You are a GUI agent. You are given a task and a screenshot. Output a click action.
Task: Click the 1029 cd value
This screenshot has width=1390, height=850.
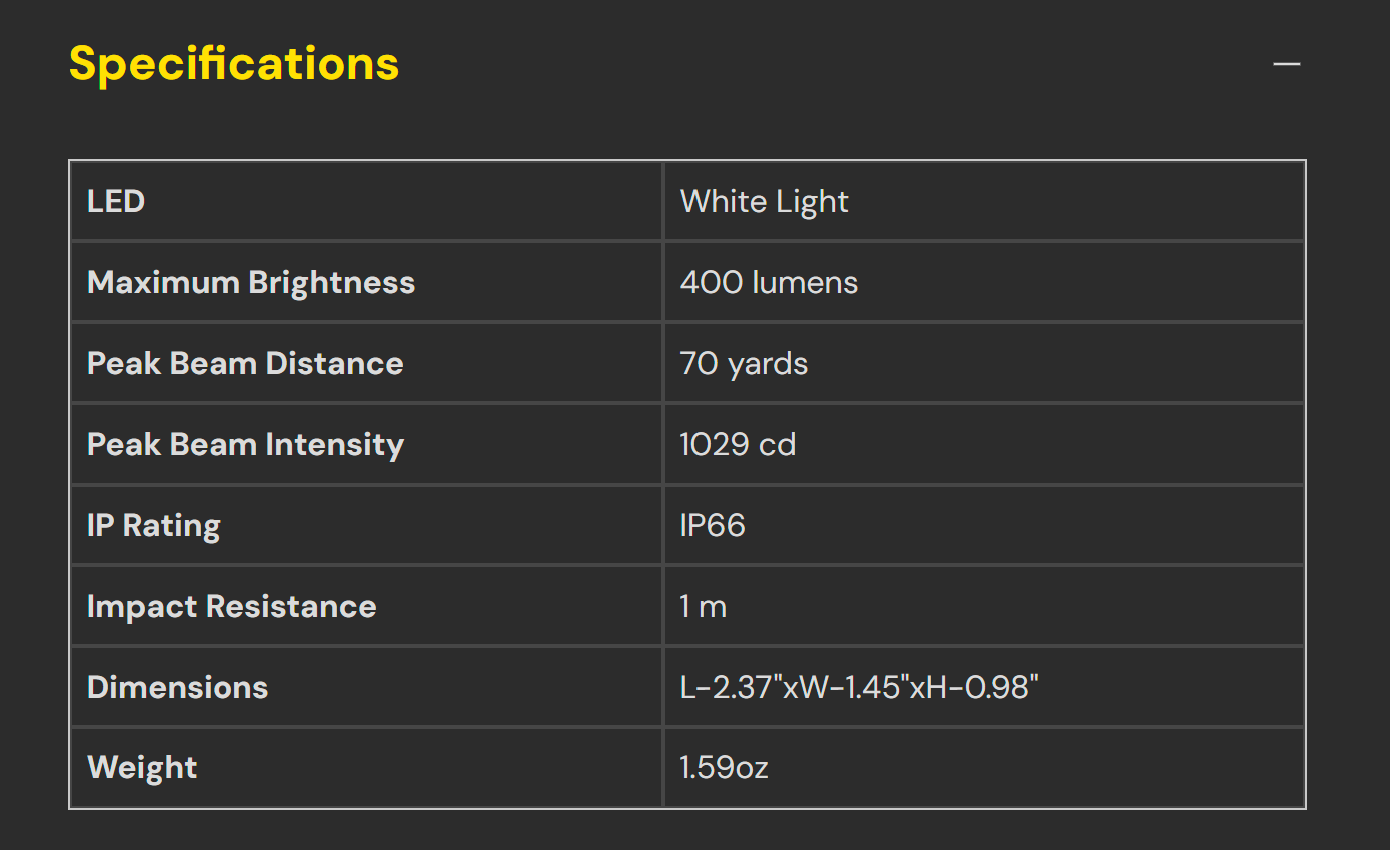coord(738,444)
